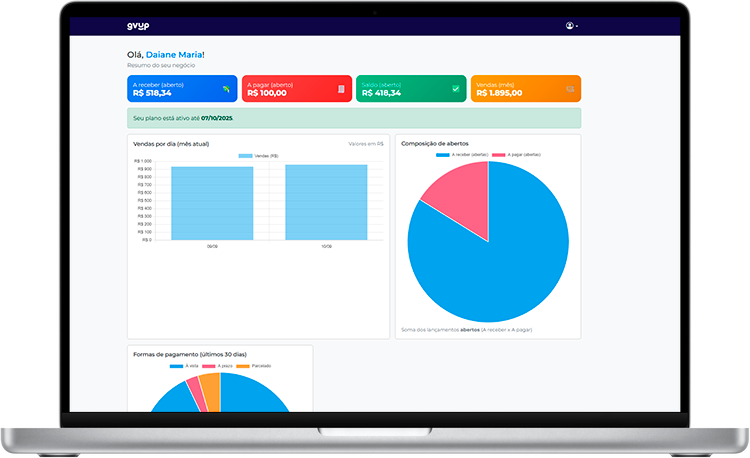The width and height of the screenshot is (750, 458).
Task: Click the Saldo (aberto) card label
Action: click(381, 85)
